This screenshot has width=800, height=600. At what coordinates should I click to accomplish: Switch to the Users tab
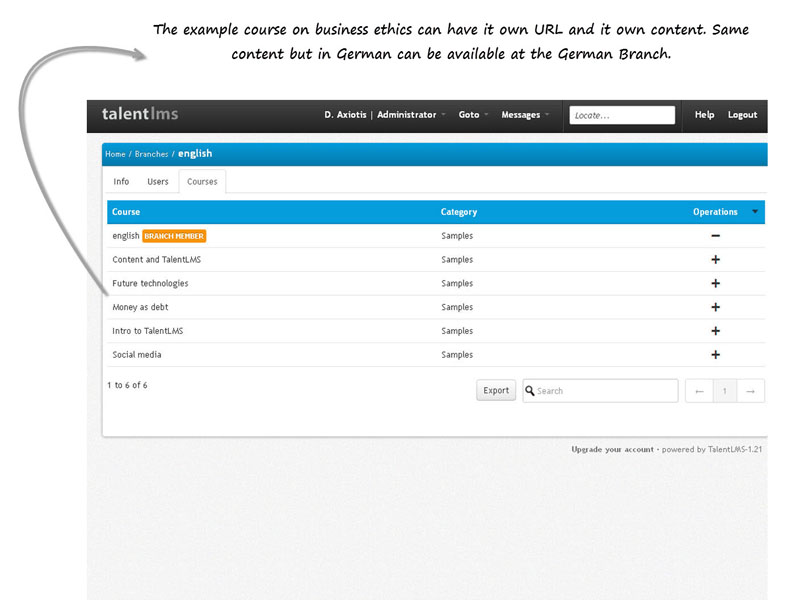(158, 181)
